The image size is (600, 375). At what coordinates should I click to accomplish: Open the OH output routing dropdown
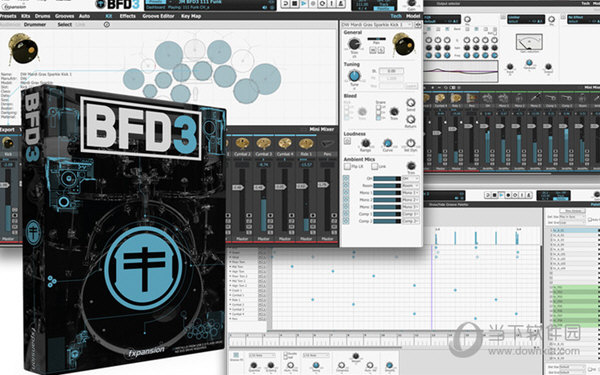click(x=410, y=179)
